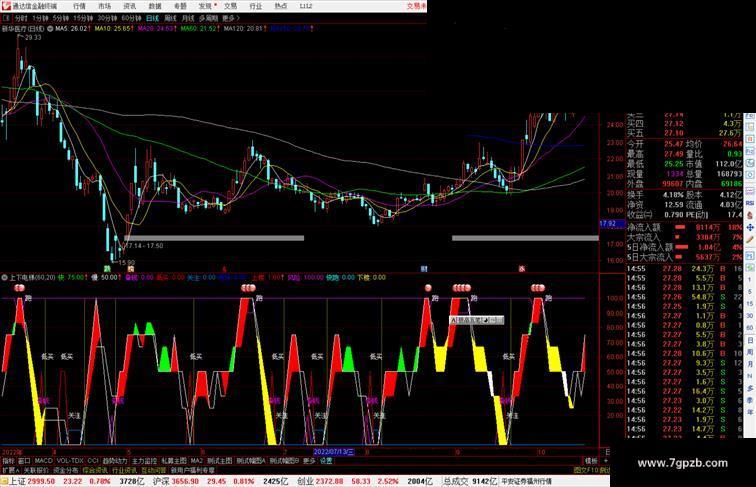Screen dimensions: 756x487
Task: Switch chart to 分时 period
Action: tap(21, 18)
